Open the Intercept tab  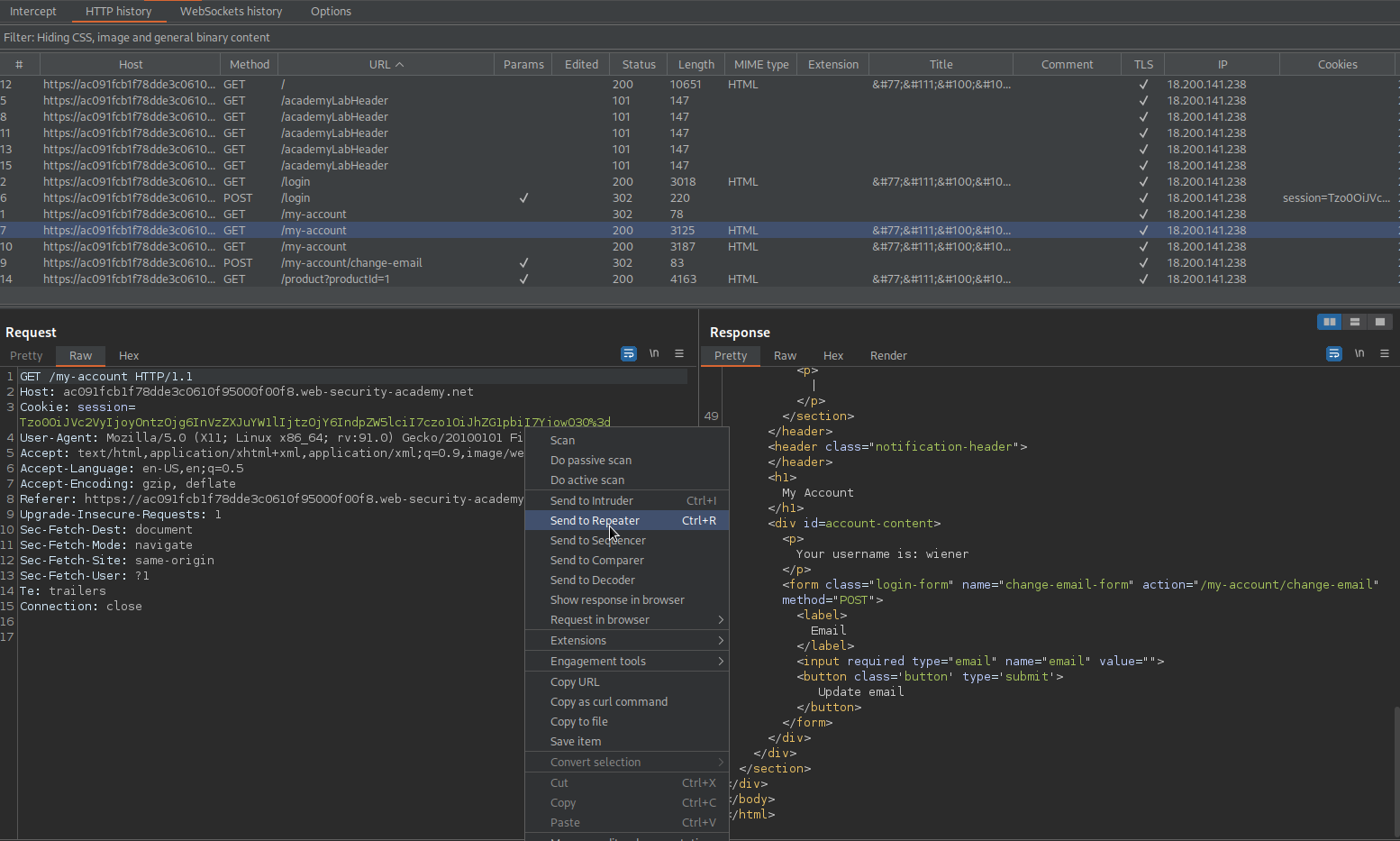point(33,12)
